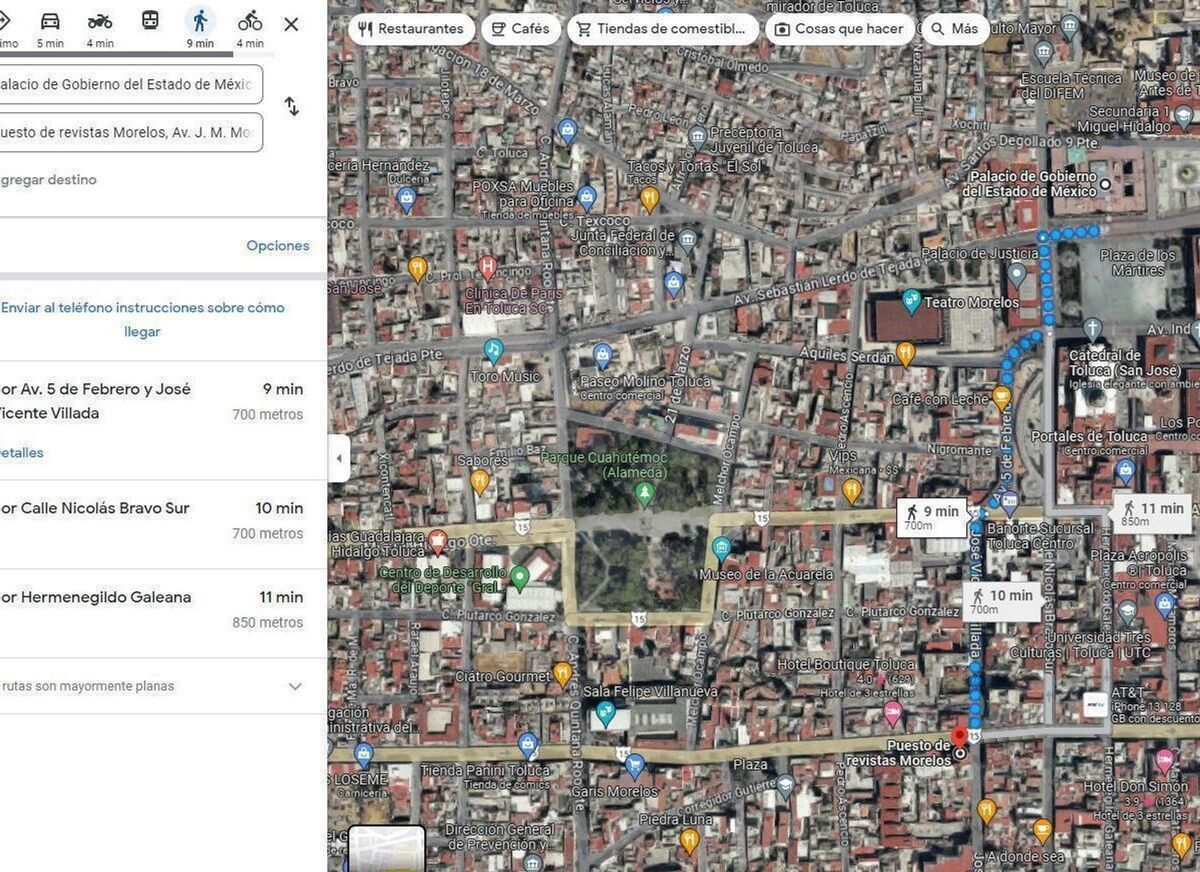Click the Vips restaurant pin

pos(851,490)
